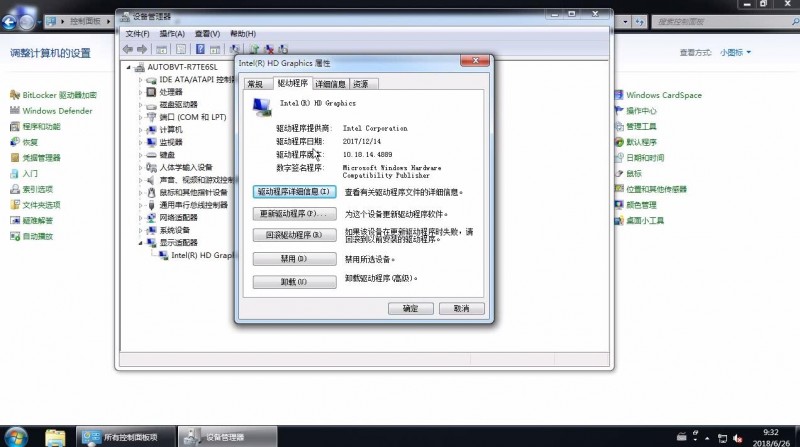Image resolution: width=800 pixels, height=447 pixels.
Task: Go back with Device Manager toolbar arrow
Action: pyautogui.click(x=128, y=49)
